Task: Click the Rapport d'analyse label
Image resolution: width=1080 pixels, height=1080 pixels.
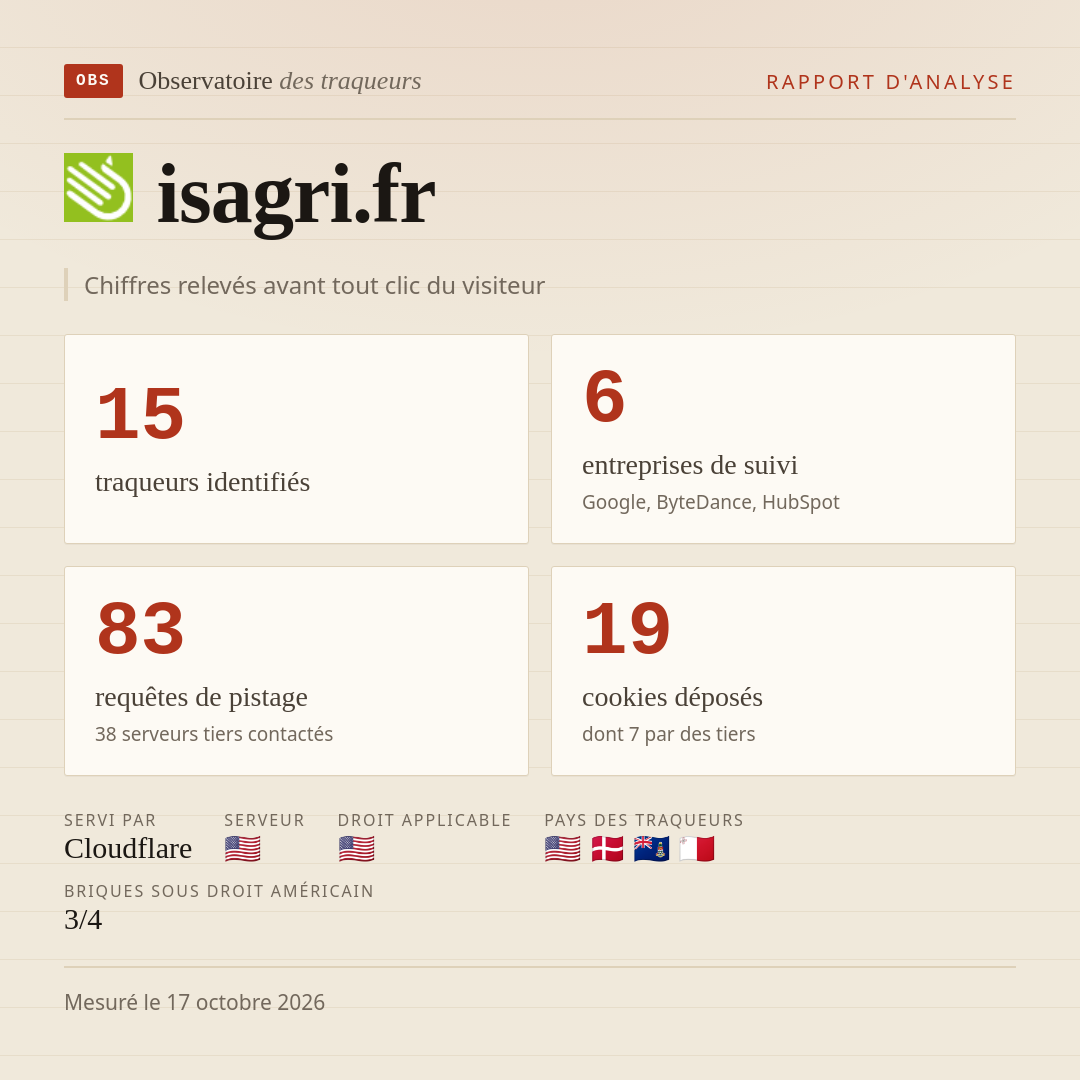Action: [x=891, y=82]
